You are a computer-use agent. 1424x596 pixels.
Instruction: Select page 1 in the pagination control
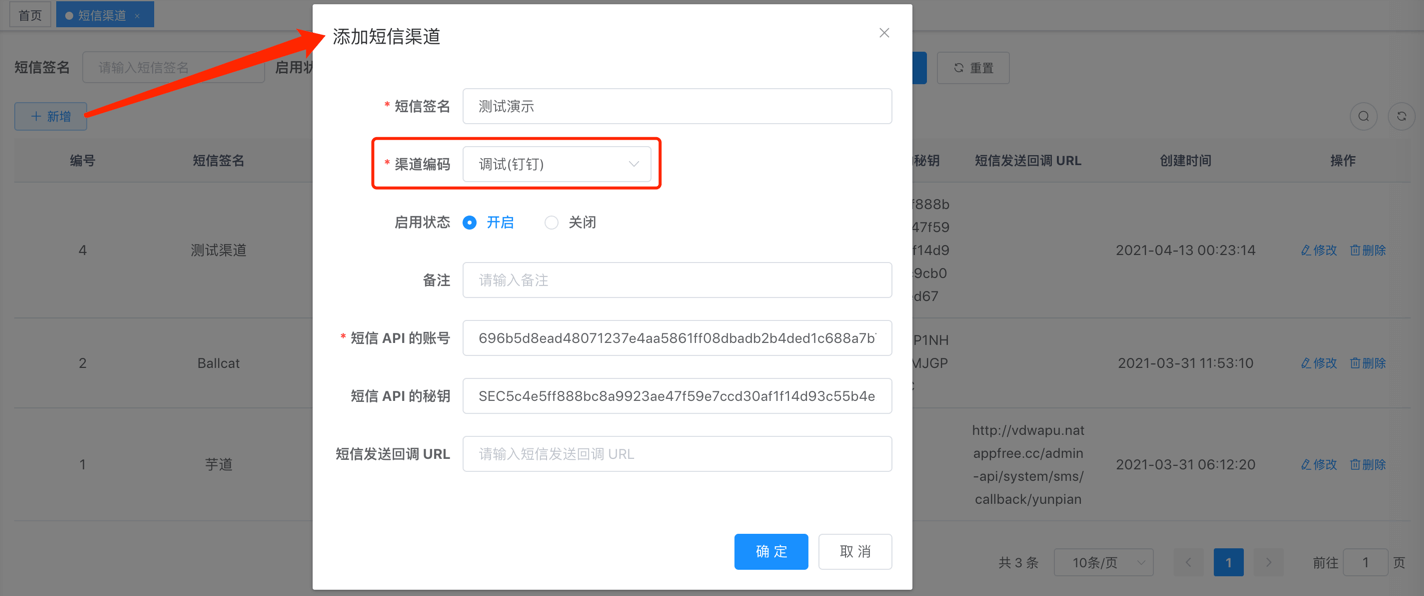(1228, 562)
